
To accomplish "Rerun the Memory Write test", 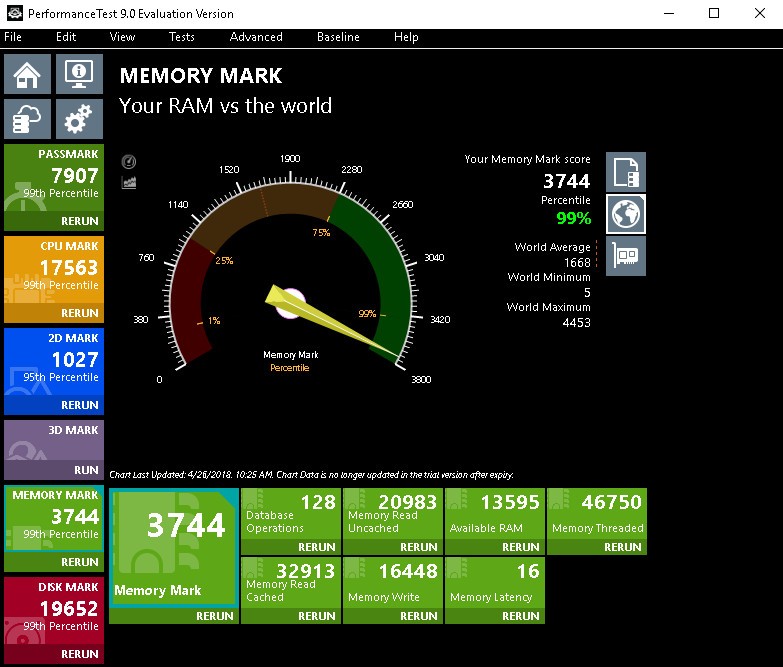I will point(418,616).
